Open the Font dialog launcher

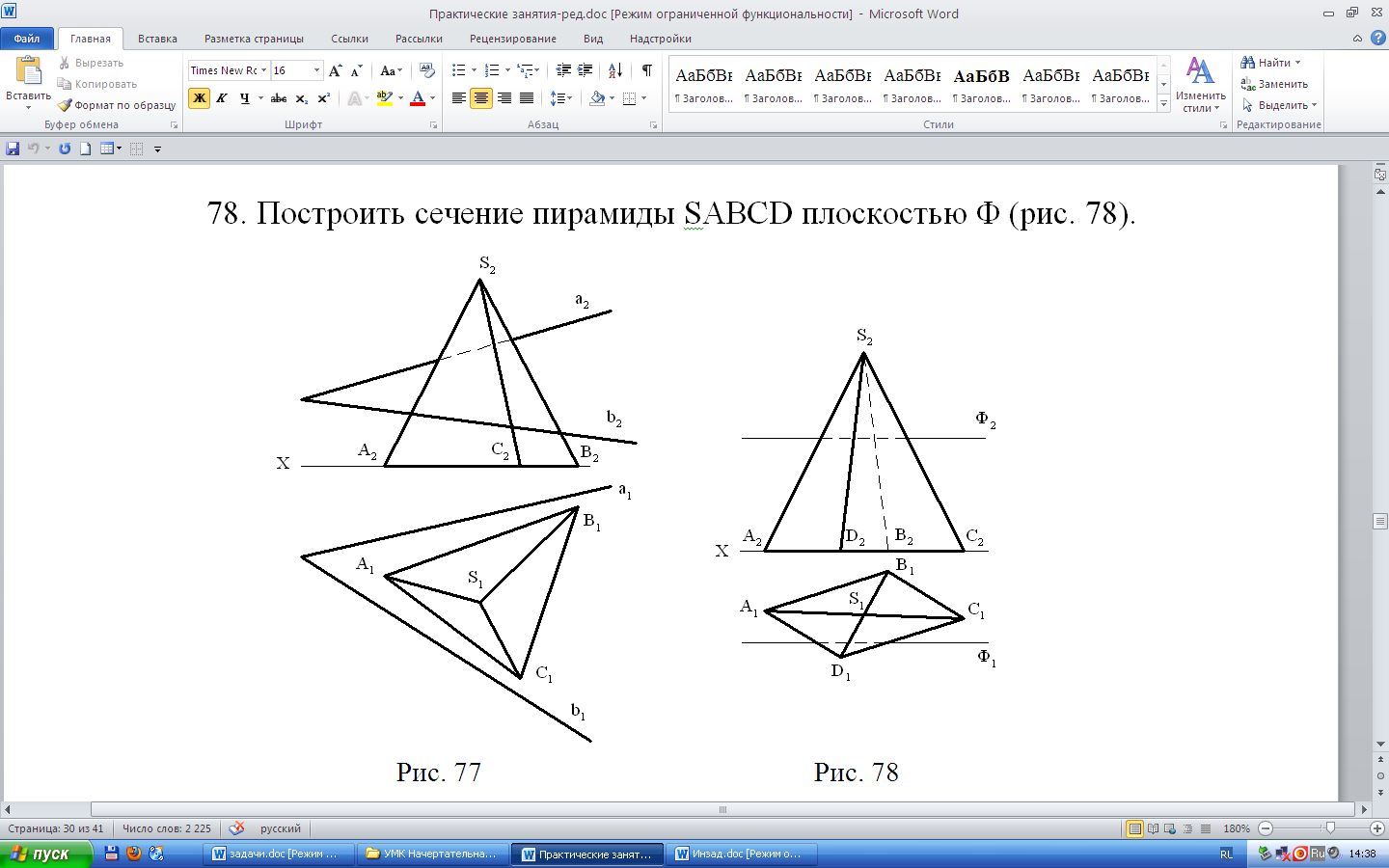(434, 125)
